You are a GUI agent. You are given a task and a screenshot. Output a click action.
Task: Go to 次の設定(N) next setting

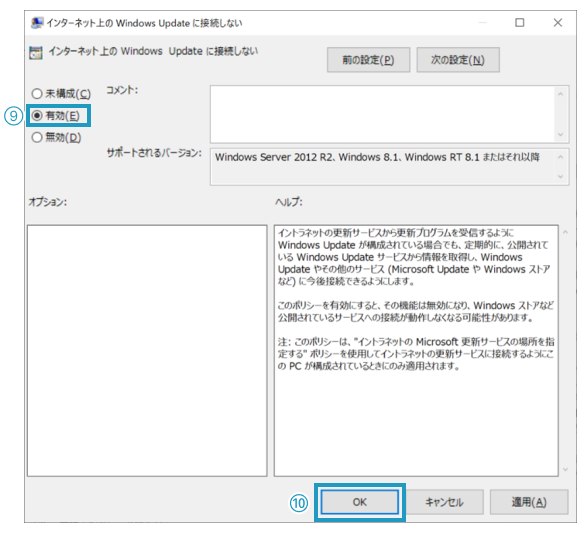pyautogui.click(x=458, y=60)
